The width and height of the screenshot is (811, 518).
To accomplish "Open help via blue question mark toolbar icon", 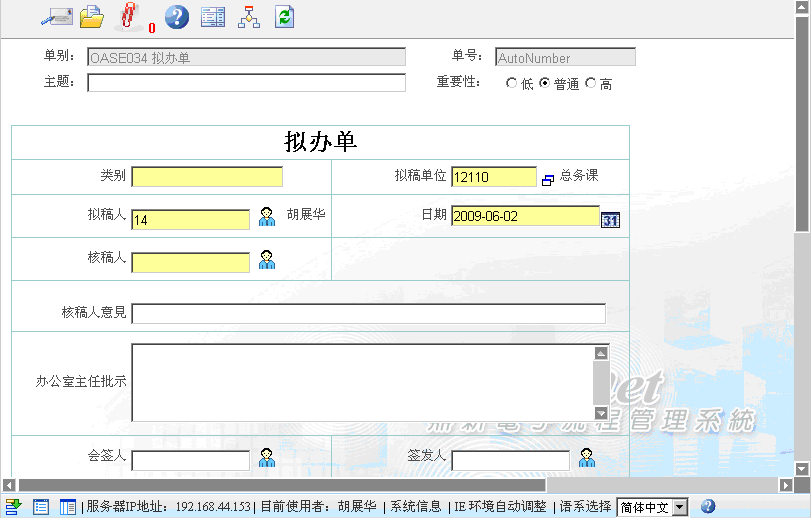I will (x=176, y=16).
